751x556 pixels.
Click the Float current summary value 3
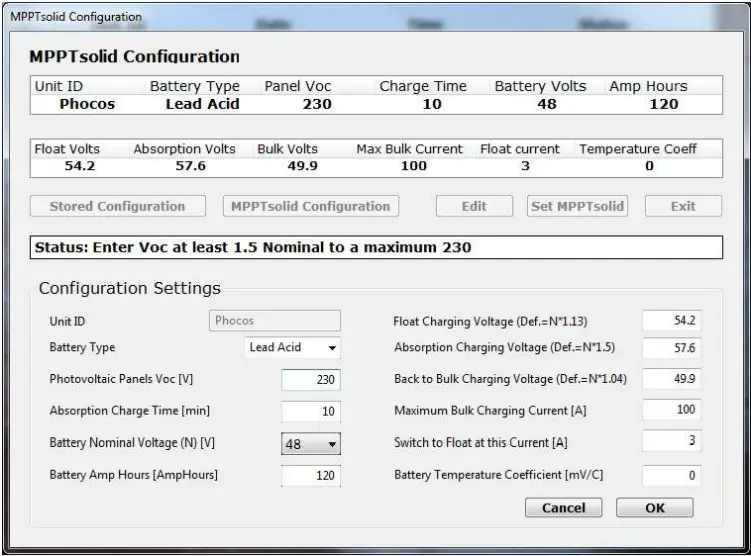click(525, 166)
